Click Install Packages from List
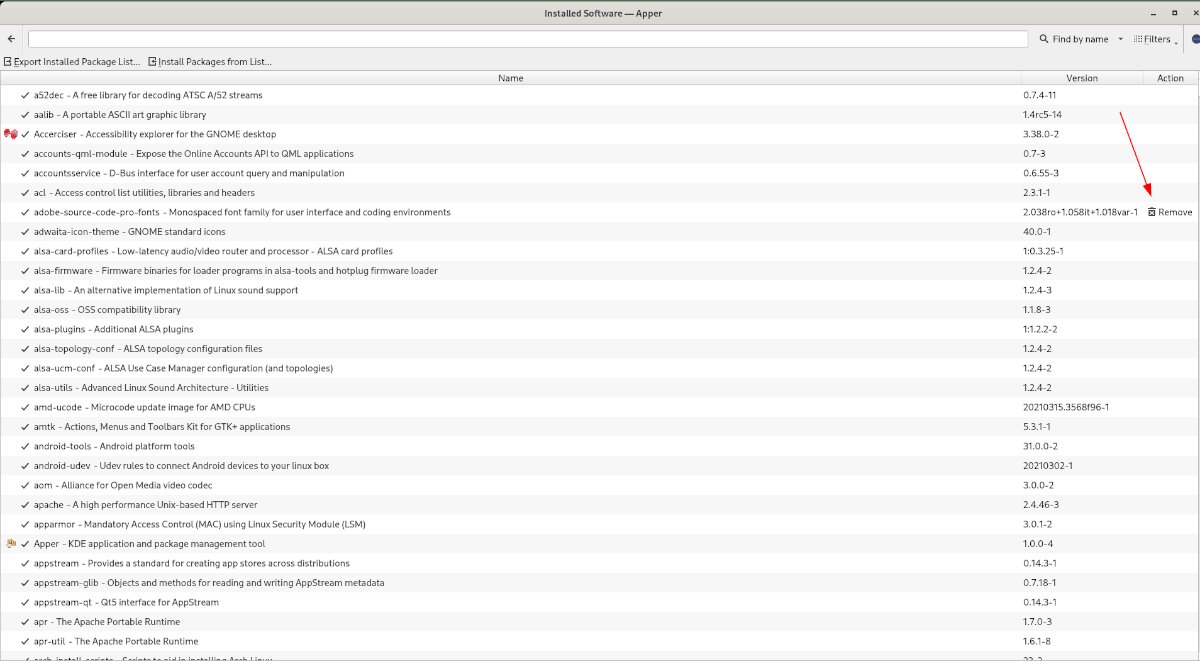This screenshot has height=661, width=1200. click(213, 61)
